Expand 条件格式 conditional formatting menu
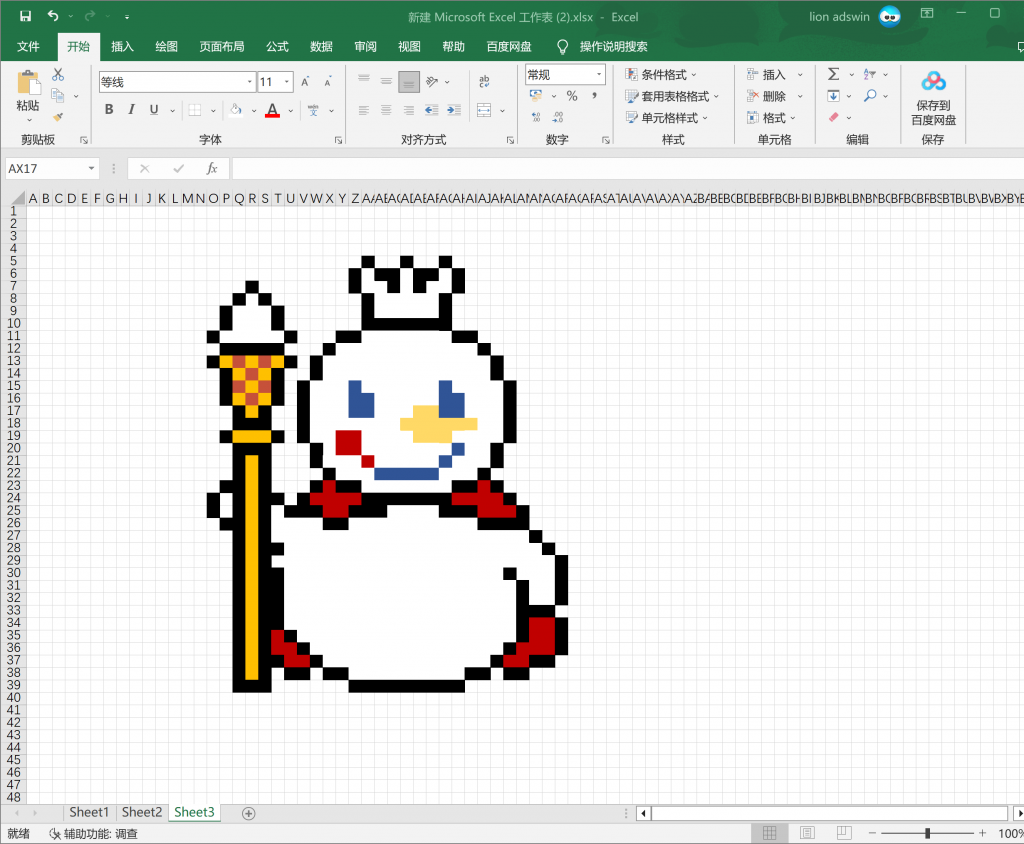 pyautogui.click(x=661, y=74)
